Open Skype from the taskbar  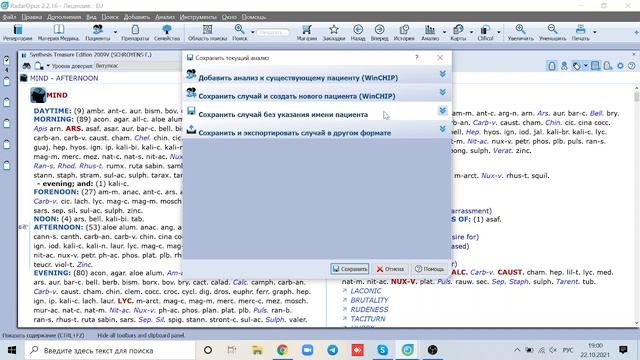click(382, 350)
